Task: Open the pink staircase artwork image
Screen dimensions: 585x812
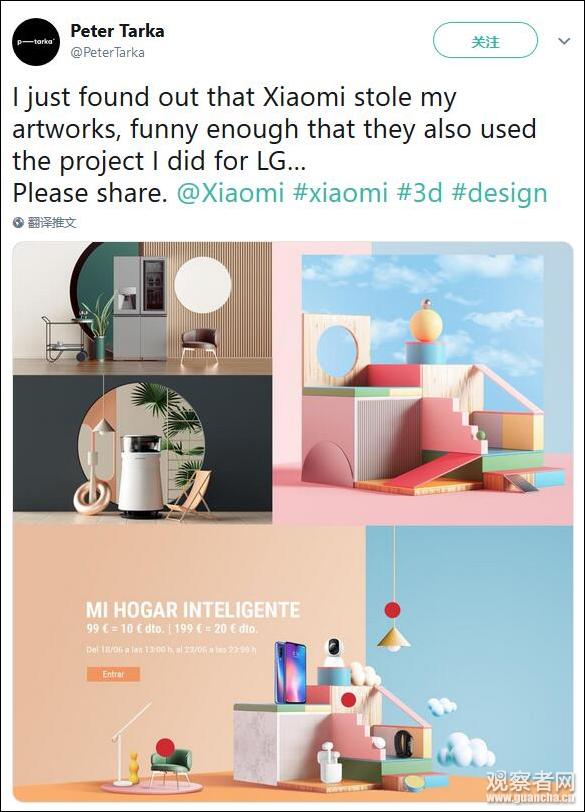Action: (423, 383)
